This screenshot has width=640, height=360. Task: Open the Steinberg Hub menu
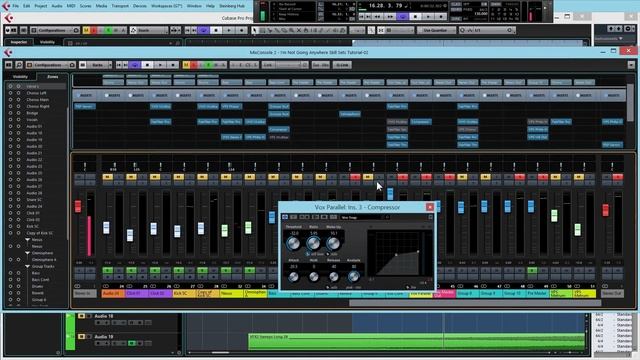pyautogui.click(x=232, y=6)
